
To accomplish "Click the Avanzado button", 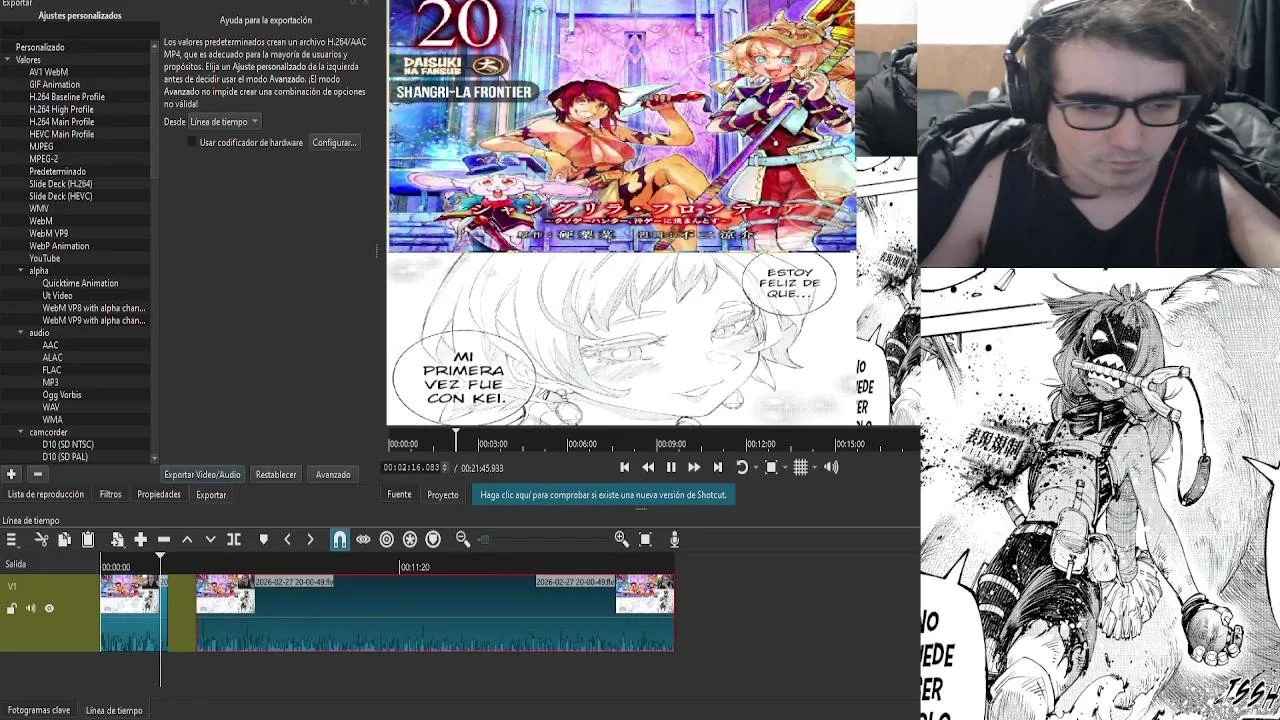I will point(333,475).
